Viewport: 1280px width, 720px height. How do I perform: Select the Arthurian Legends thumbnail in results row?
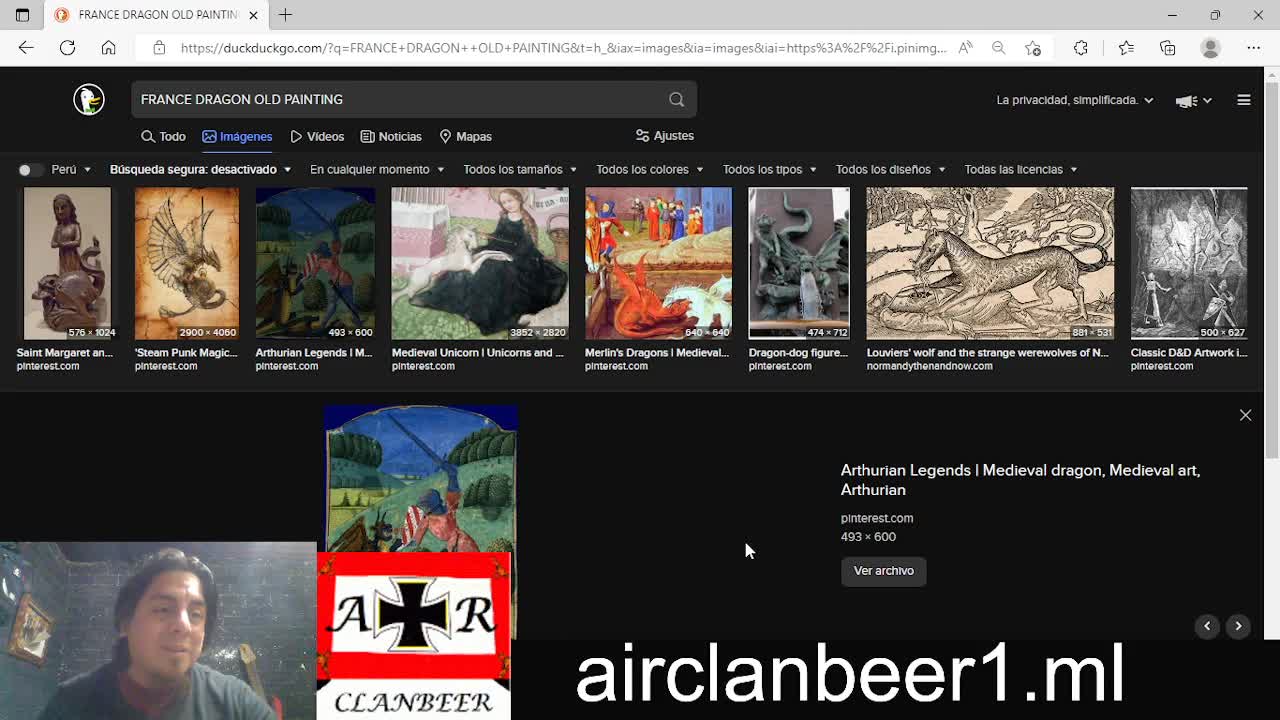pyautogui.click(x=315, y=264)
